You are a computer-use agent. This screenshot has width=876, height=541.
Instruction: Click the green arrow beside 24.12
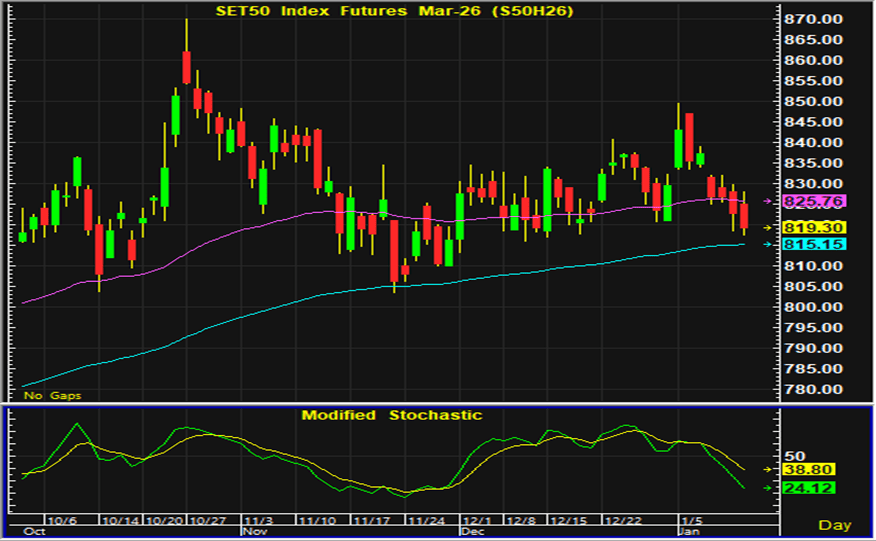[x=768, y=488]
